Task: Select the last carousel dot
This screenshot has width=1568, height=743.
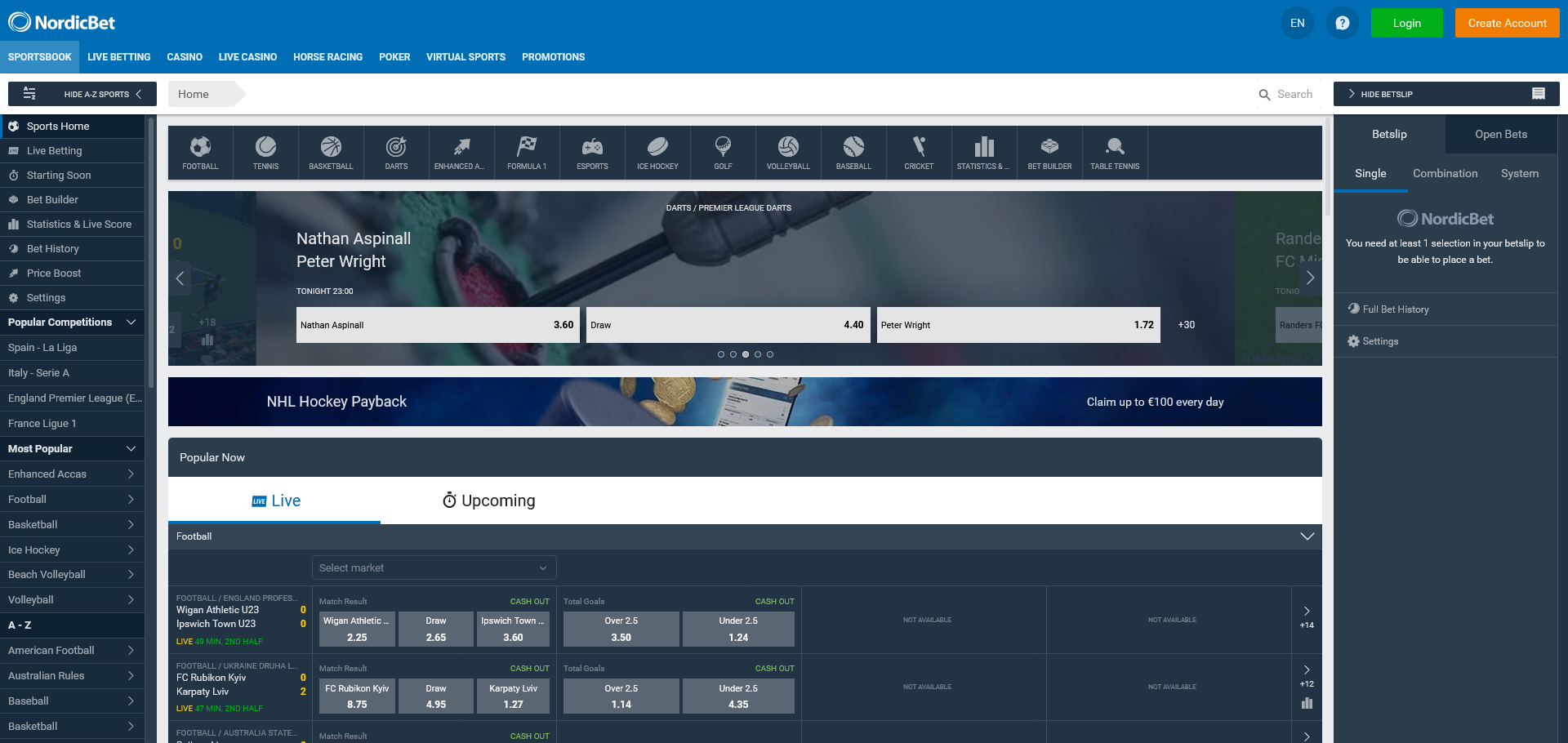Action: (x=770, y=354)
